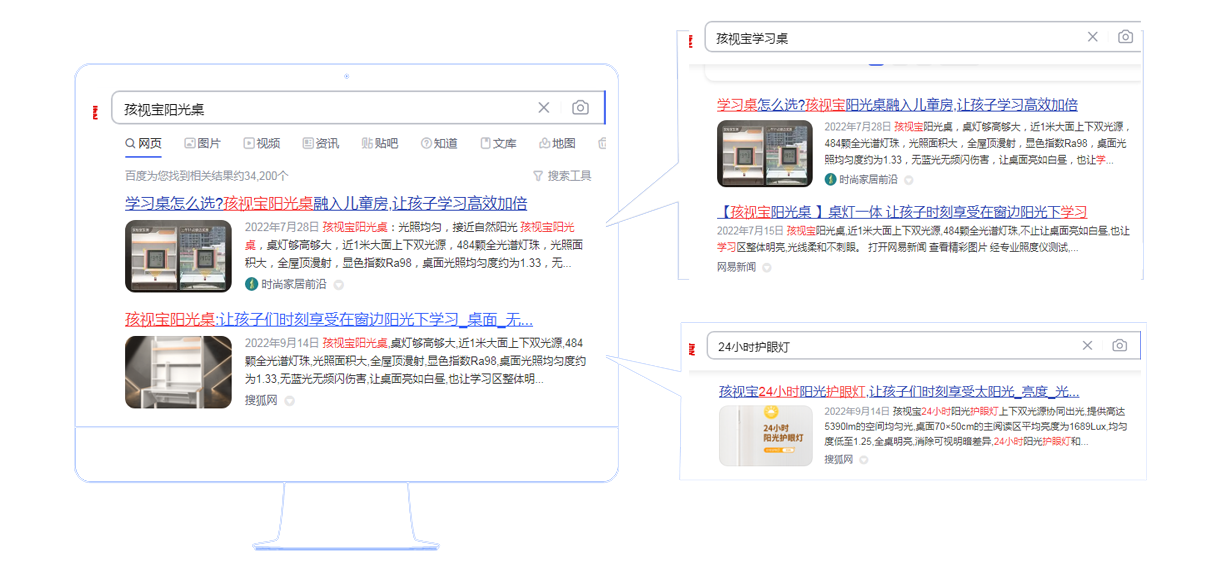The height and width of the screenshot is (573, 1211).
Task: Switch to the 视频 tab
Action: coord(262,144)
